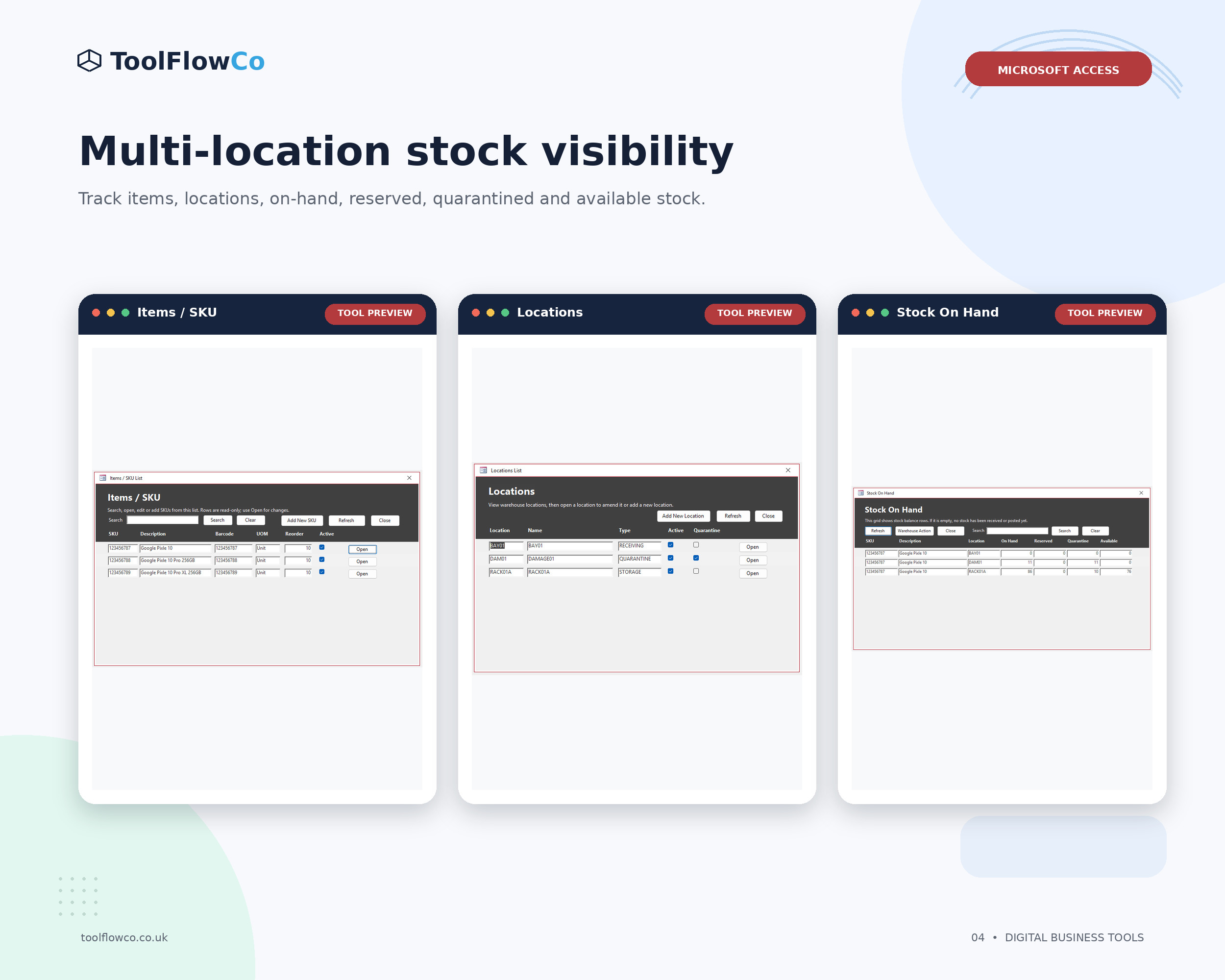Click RACK01A location field in Stock On Hand
The width and height of the screenshot is (1225, 980).
(x=983, y=571)
